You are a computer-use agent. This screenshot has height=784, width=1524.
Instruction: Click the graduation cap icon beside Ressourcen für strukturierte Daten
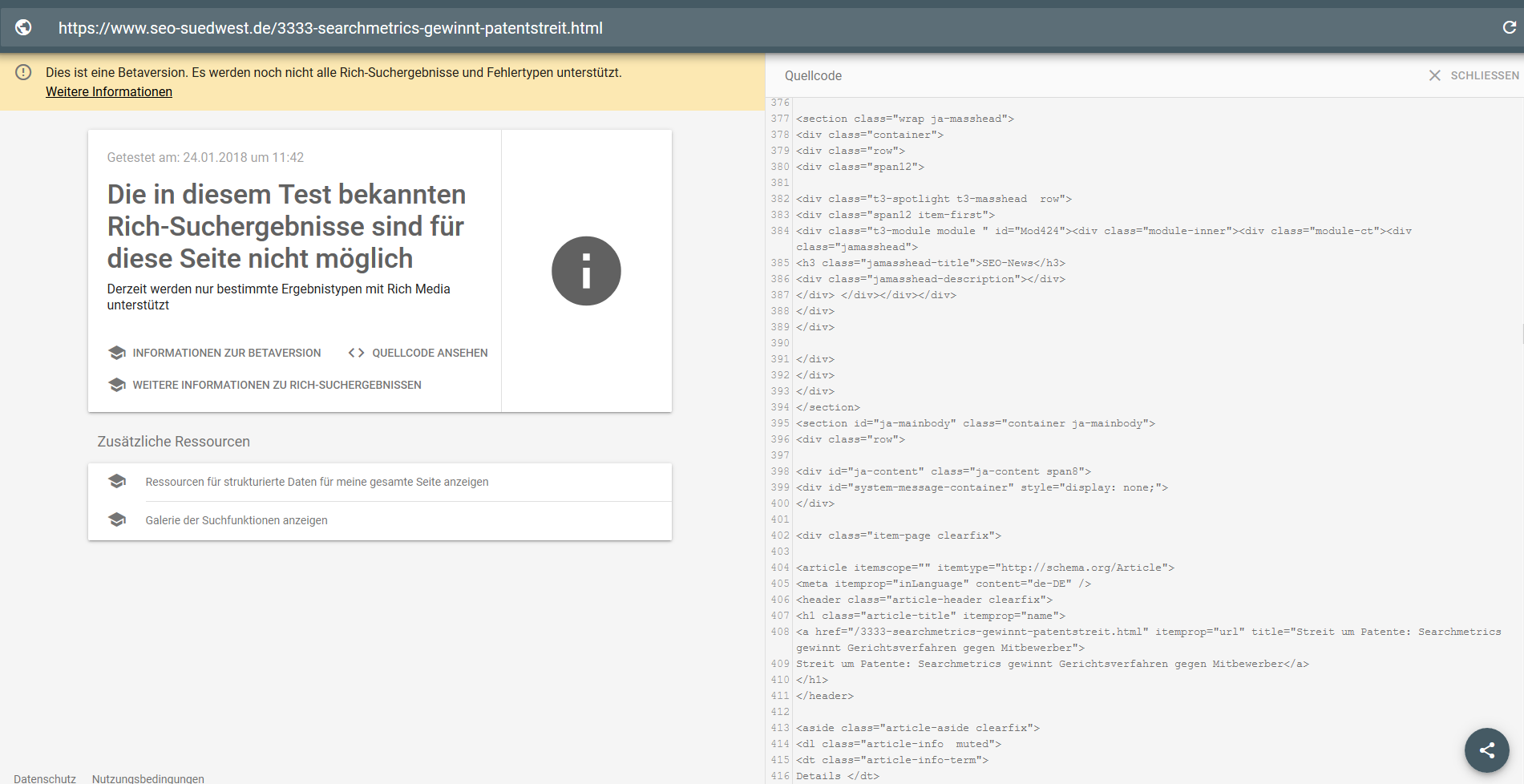tap(117, 481)
